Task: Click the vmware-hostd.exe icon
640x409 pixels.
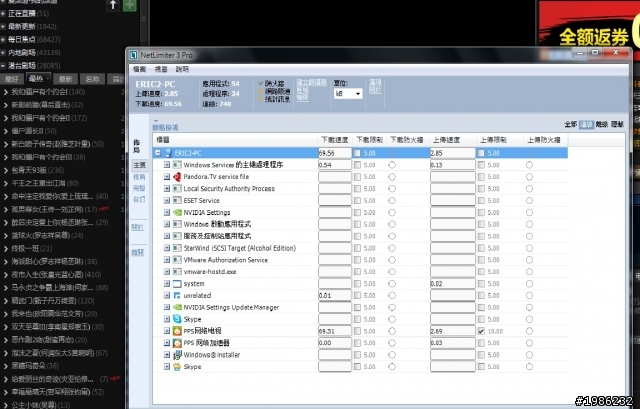Action: (x=177, y=271)
